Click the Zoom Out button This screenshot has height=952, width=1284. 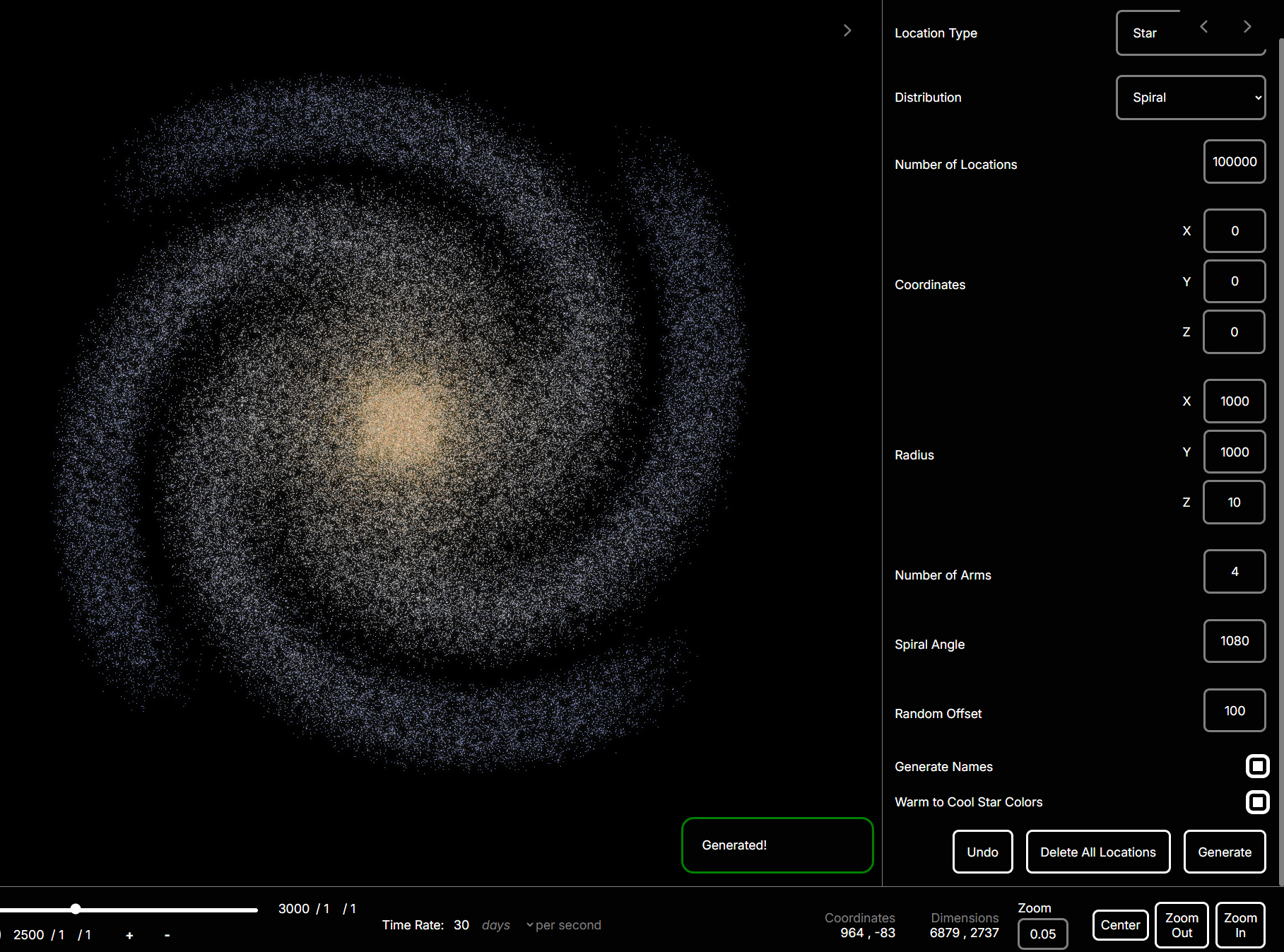click(1182, 925)
